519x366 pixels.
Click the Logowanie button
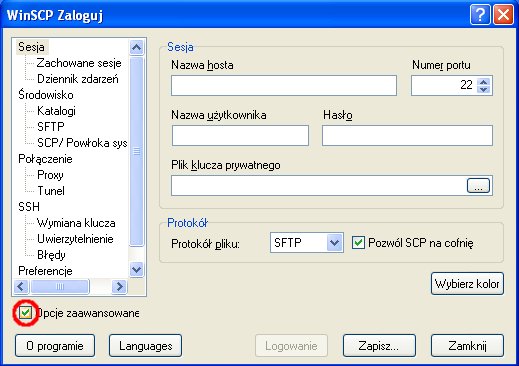291,346
